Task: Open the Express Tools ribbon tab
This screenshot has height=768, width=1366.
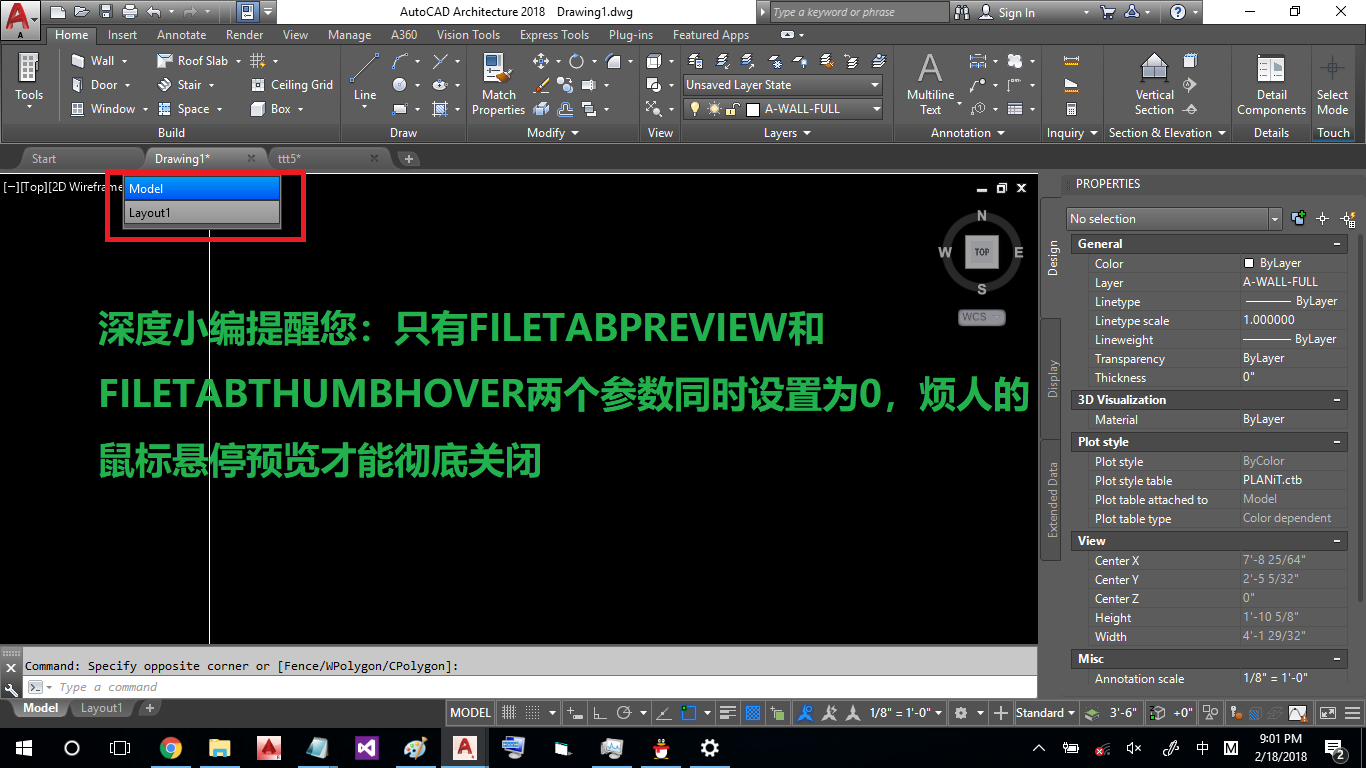Action: (x=554, y=34)
